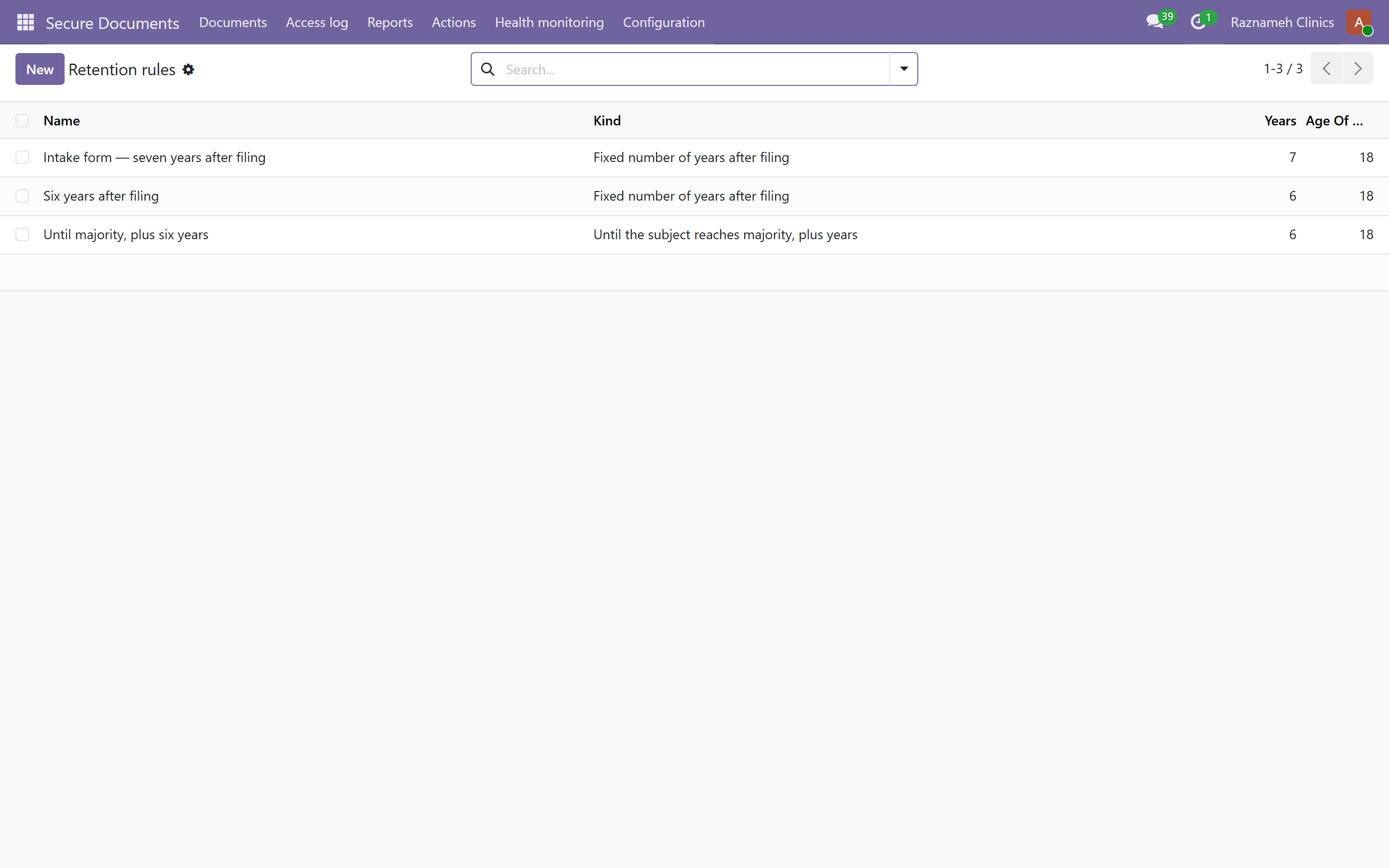Open the user avatar menu
The height and width of the screenshot is (868, 1389).
point(1359,22)
